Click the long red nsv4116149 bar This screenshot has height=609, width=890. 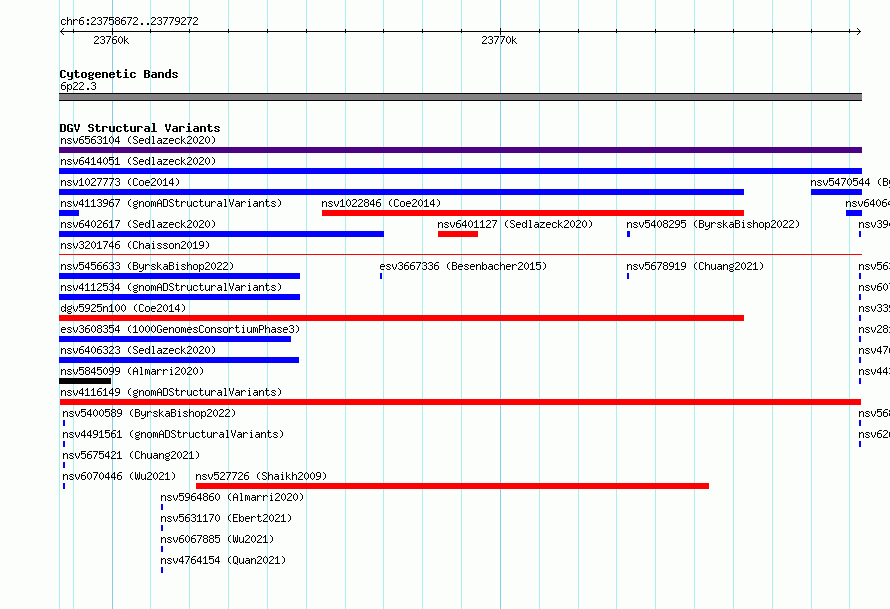460,402
